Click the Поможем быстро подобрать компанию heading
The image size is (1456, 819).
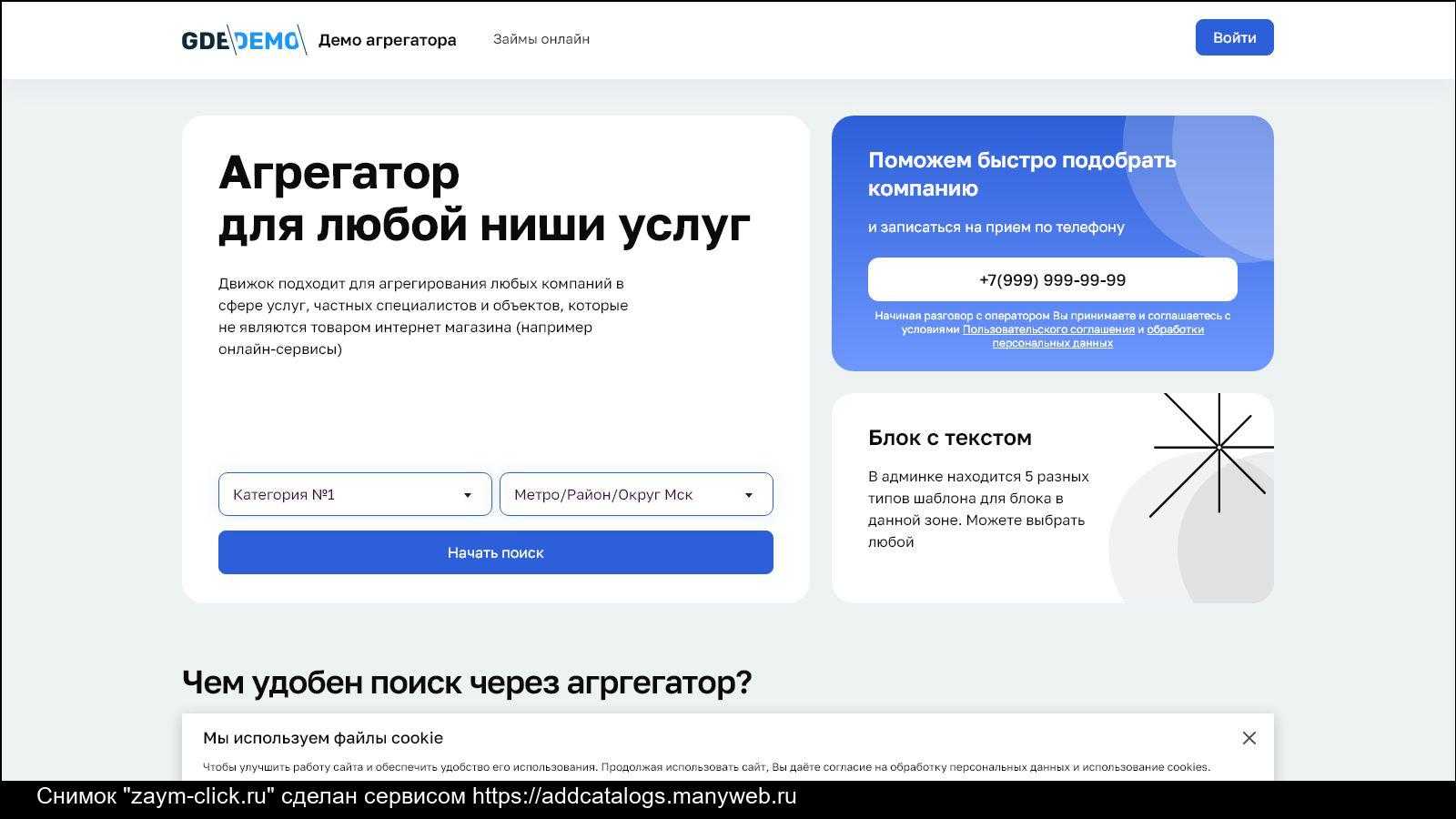pyautogui.click(x=1022, y=174)
